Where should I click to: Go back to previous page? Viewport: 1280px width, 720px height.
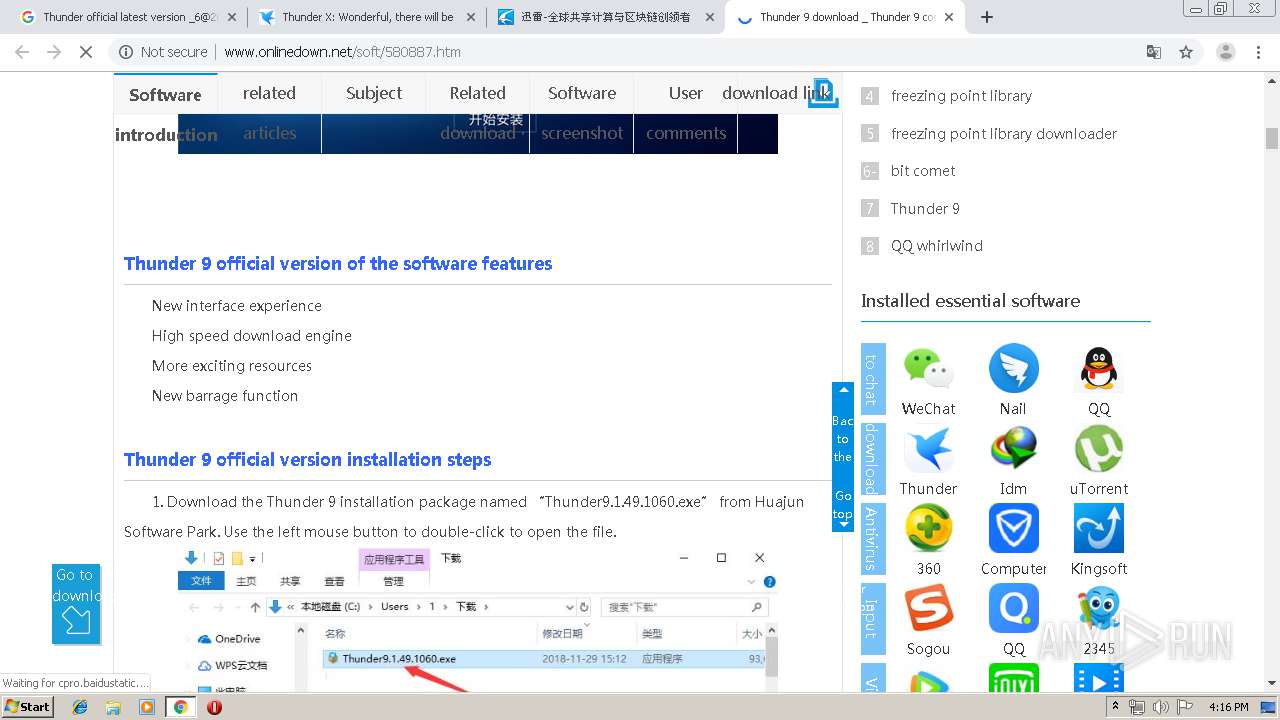tap(22, 52)
